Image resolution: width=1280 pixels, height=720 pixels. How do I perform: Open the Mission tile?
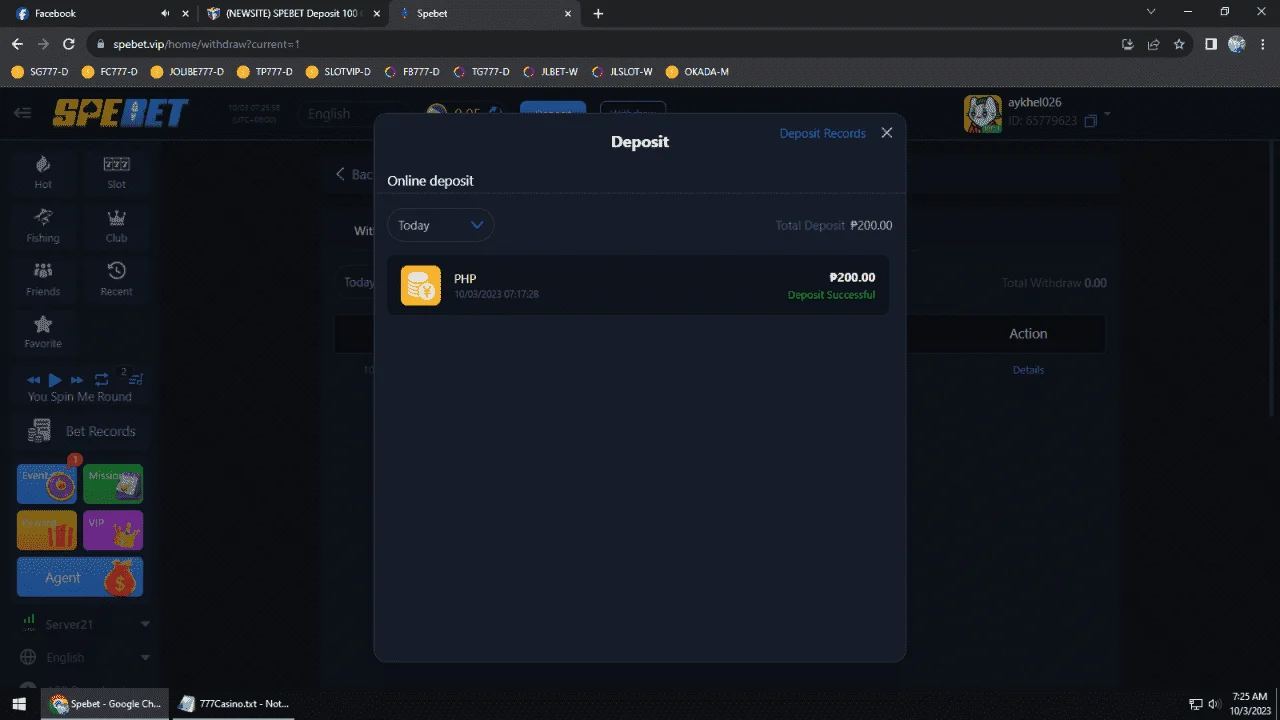[113, 483]
